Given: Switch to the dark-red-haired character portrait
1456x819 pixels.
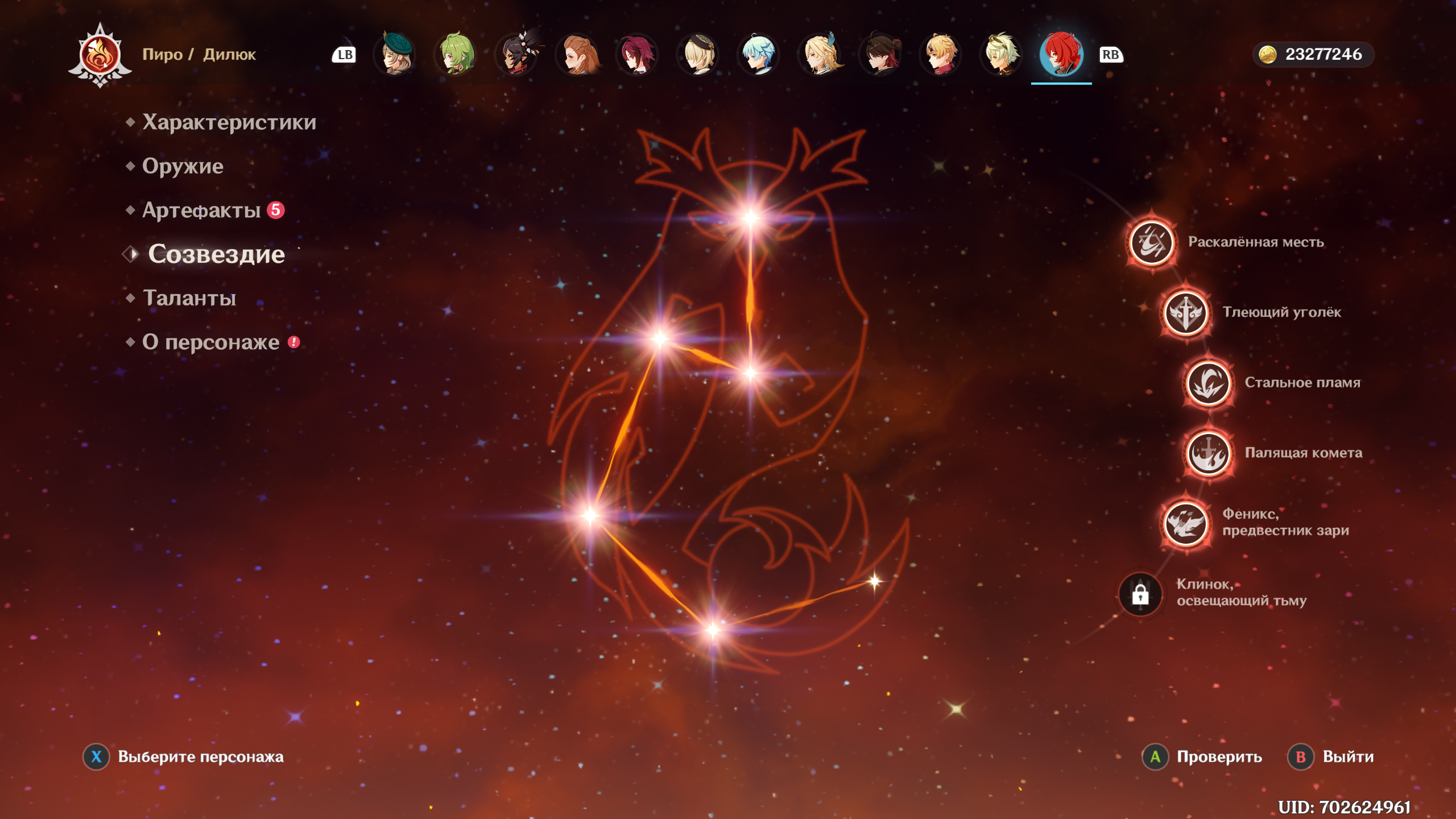Looking at the screenshot, I should click(x=638, y=55).
